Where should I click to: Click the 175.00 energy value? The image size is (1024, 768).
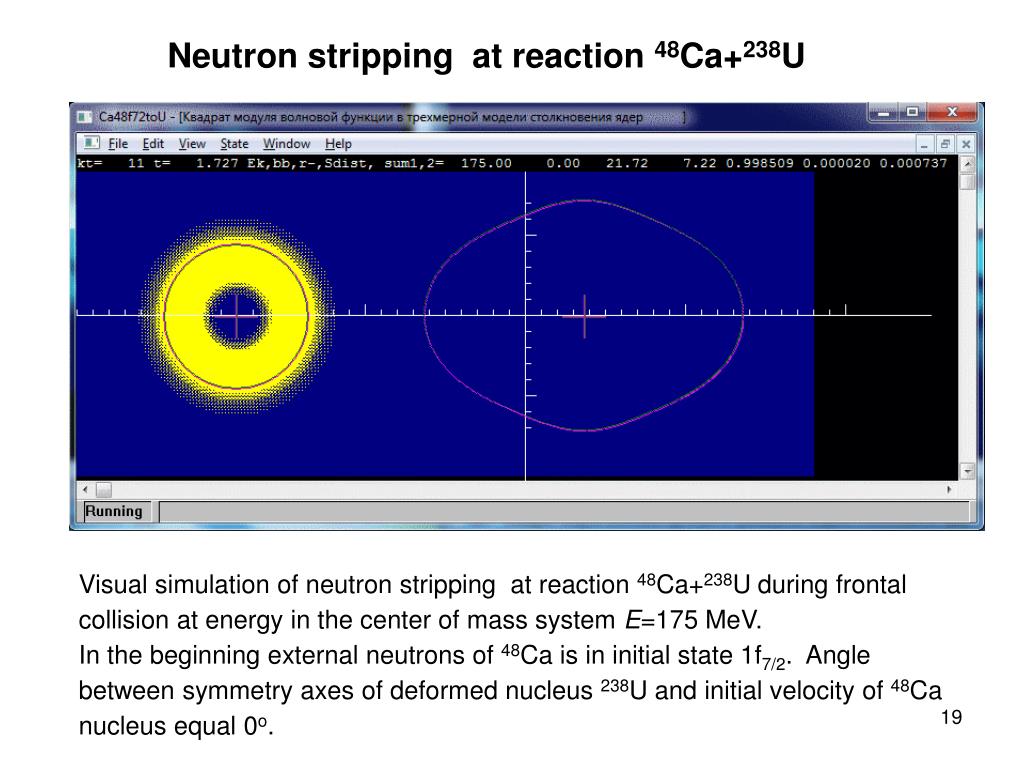pyautogui.click(x=486, y=163)
